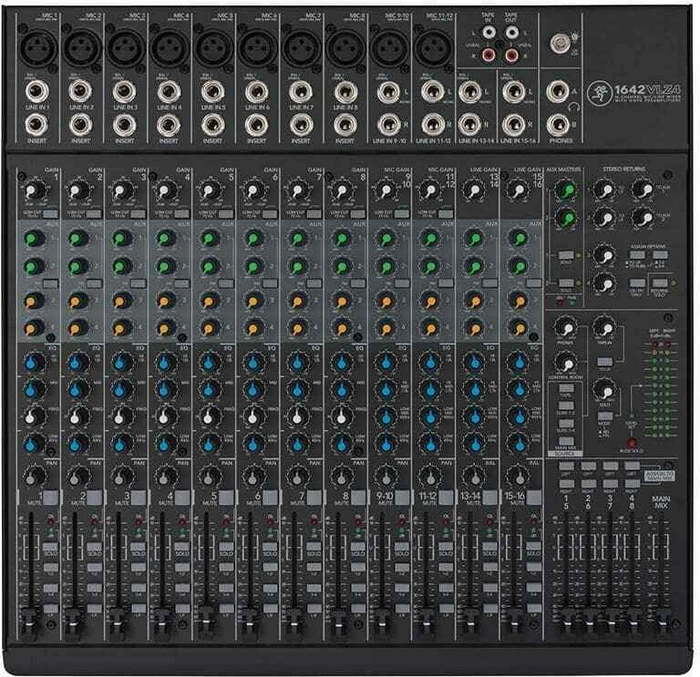Select the MIC 1 XLR input jack
700x677 pixels.
38,48
